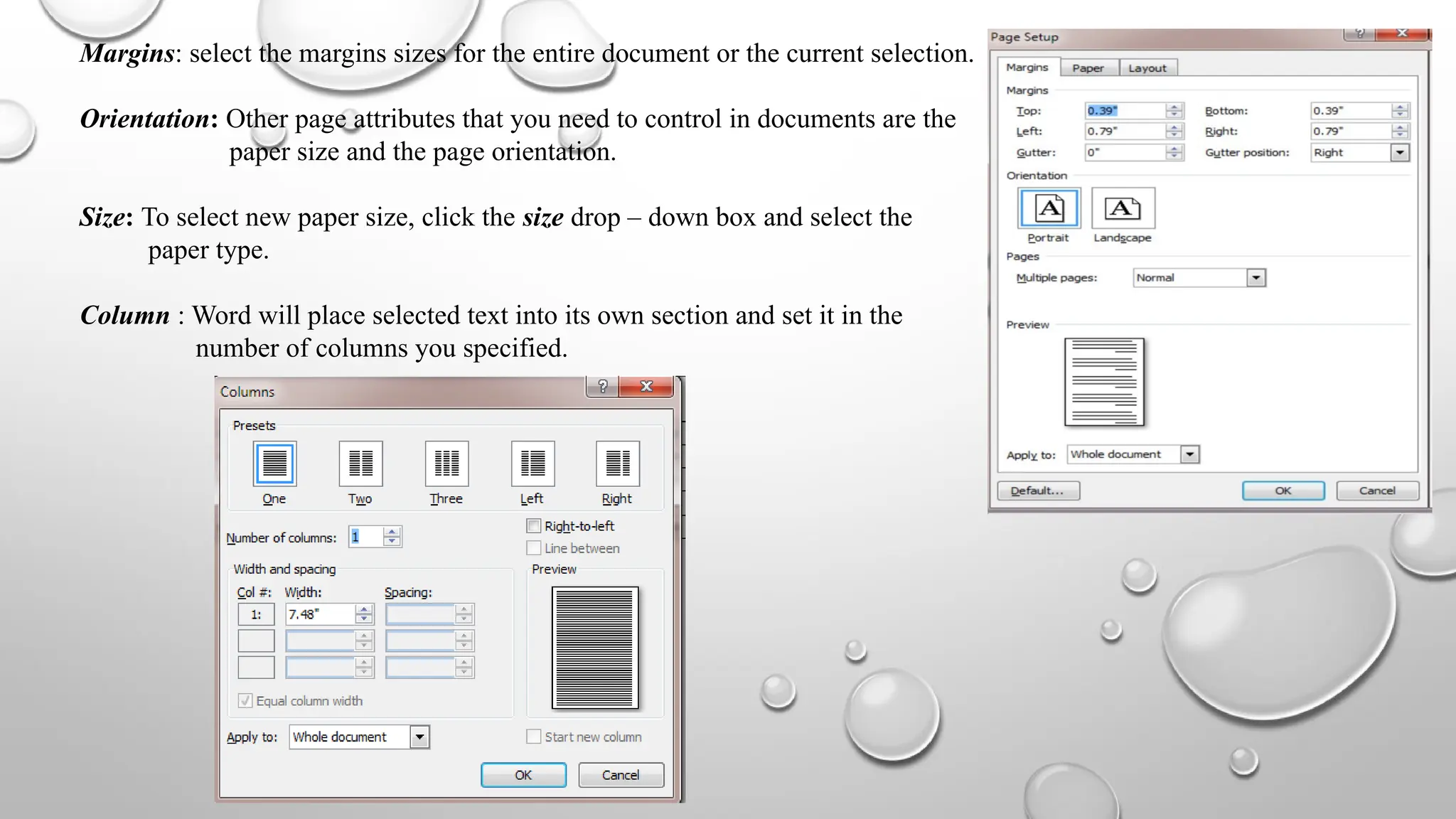The image size is (1456, 819).
Task: Click the Col # 1 cell
Action: [256, 614]
